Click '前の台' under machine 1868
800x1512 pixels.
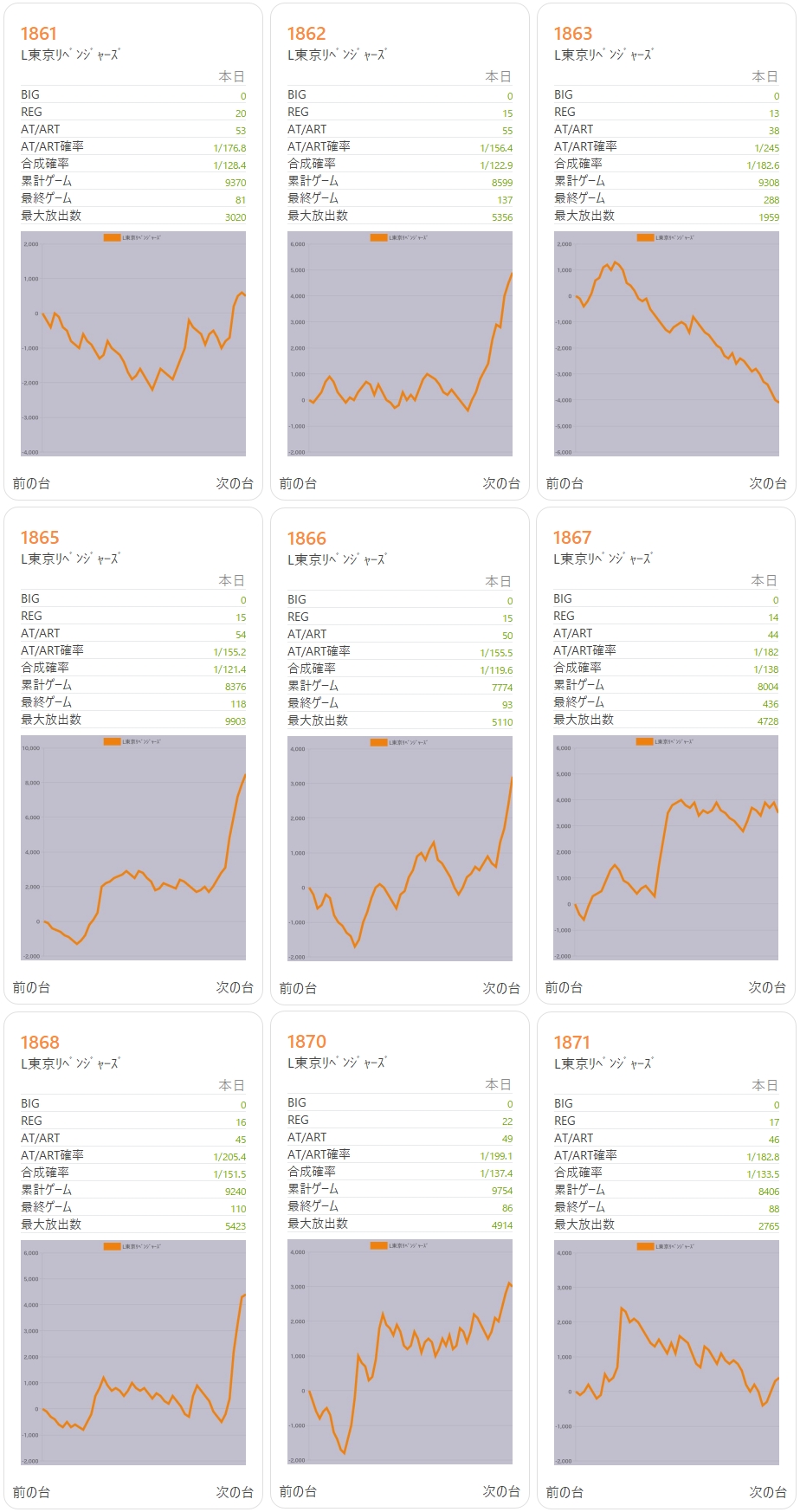pos(31,1492)
